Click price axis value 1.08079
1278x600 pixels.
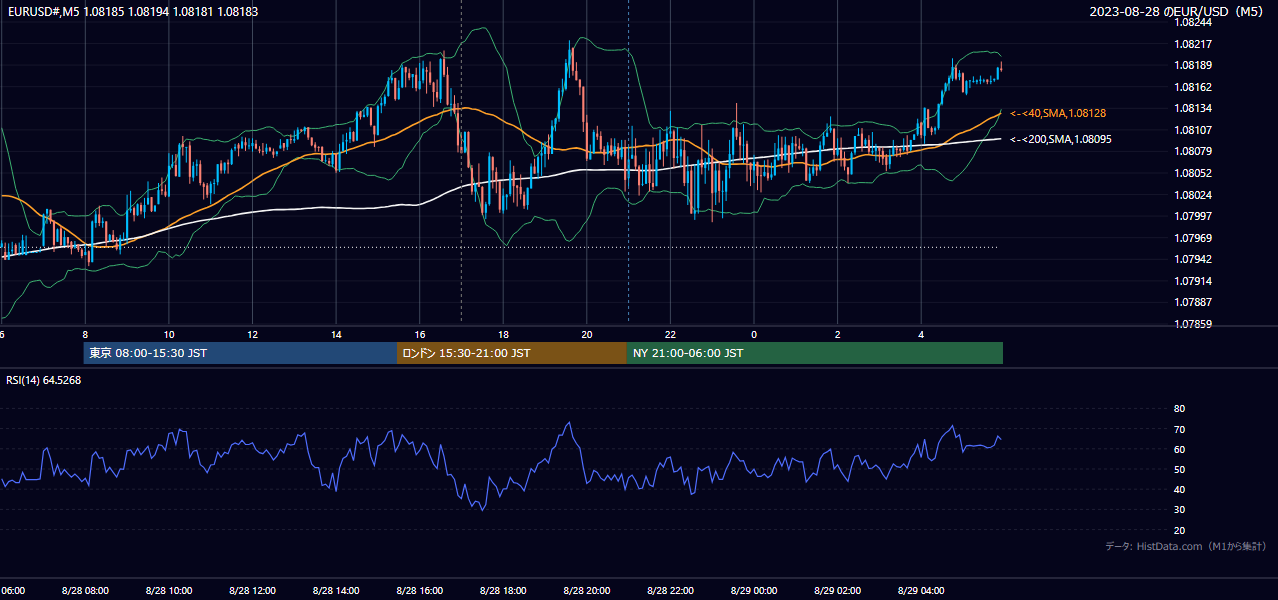click(1194, 151)
